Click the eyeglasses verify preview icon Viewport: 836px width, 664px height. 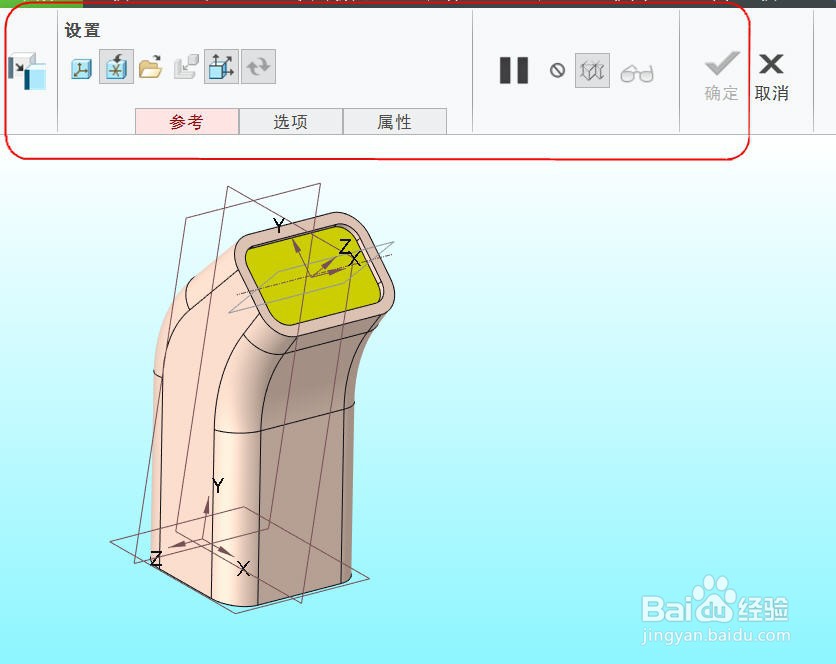click(637, 73)
